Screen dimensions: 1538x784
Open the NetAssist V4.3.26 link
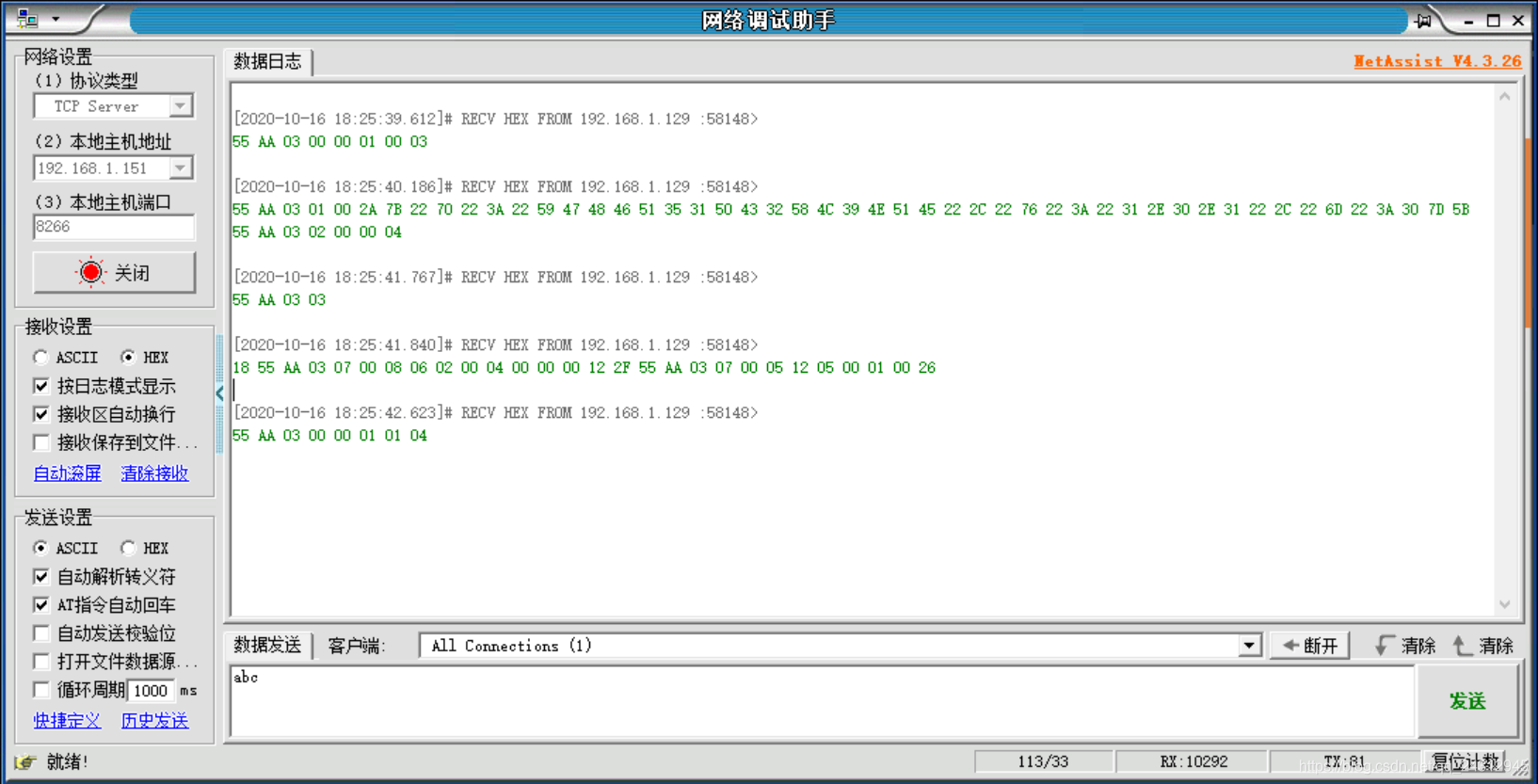(1437, 61)
